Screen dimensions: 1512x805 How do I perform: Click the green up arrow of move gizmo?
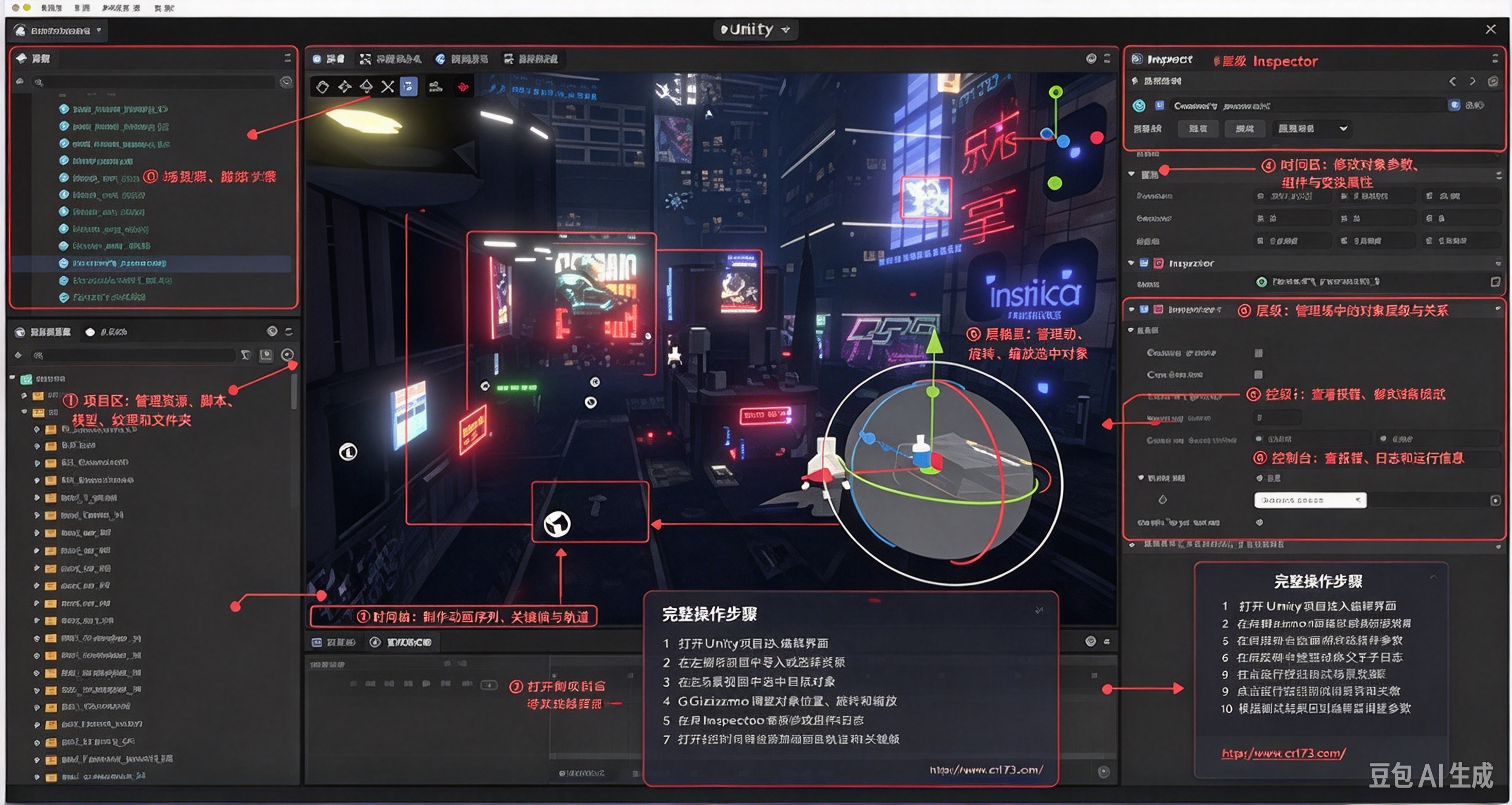(934, 340)
